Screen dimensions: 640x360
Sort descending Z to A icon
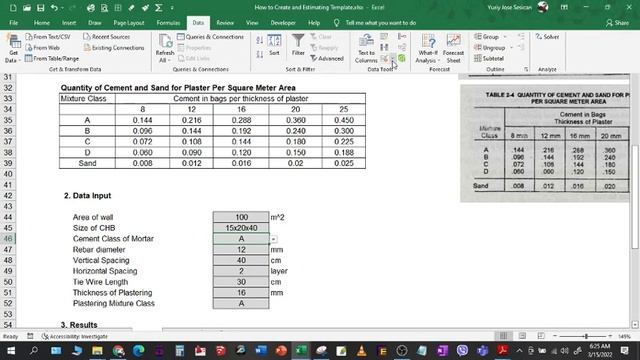[x=260, y=54]
